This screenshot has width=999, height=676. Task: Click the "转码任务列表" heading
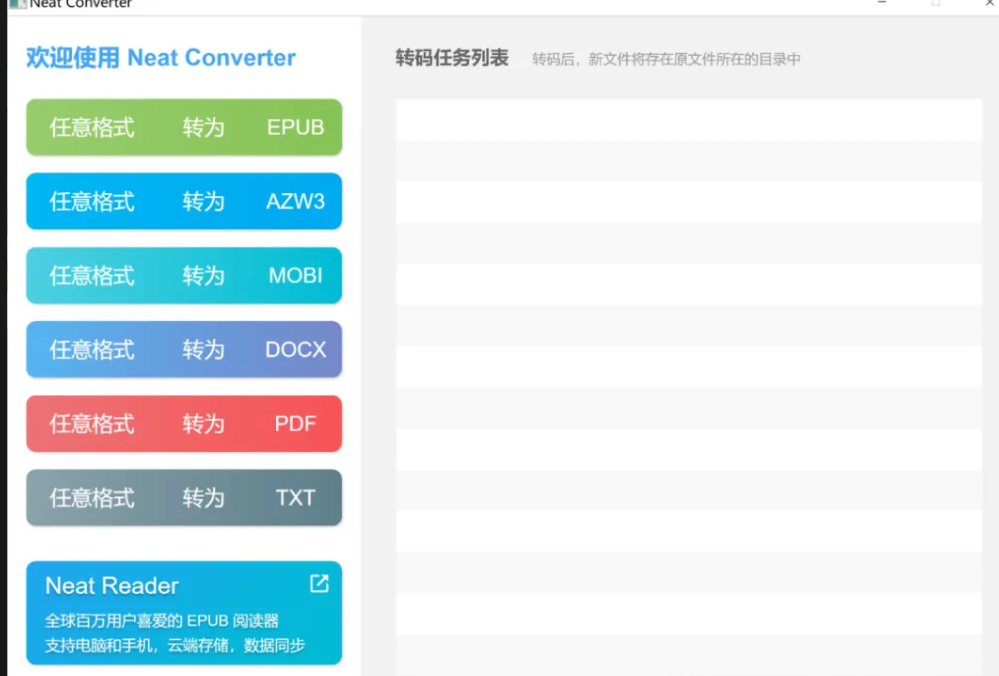pos(452,58)
